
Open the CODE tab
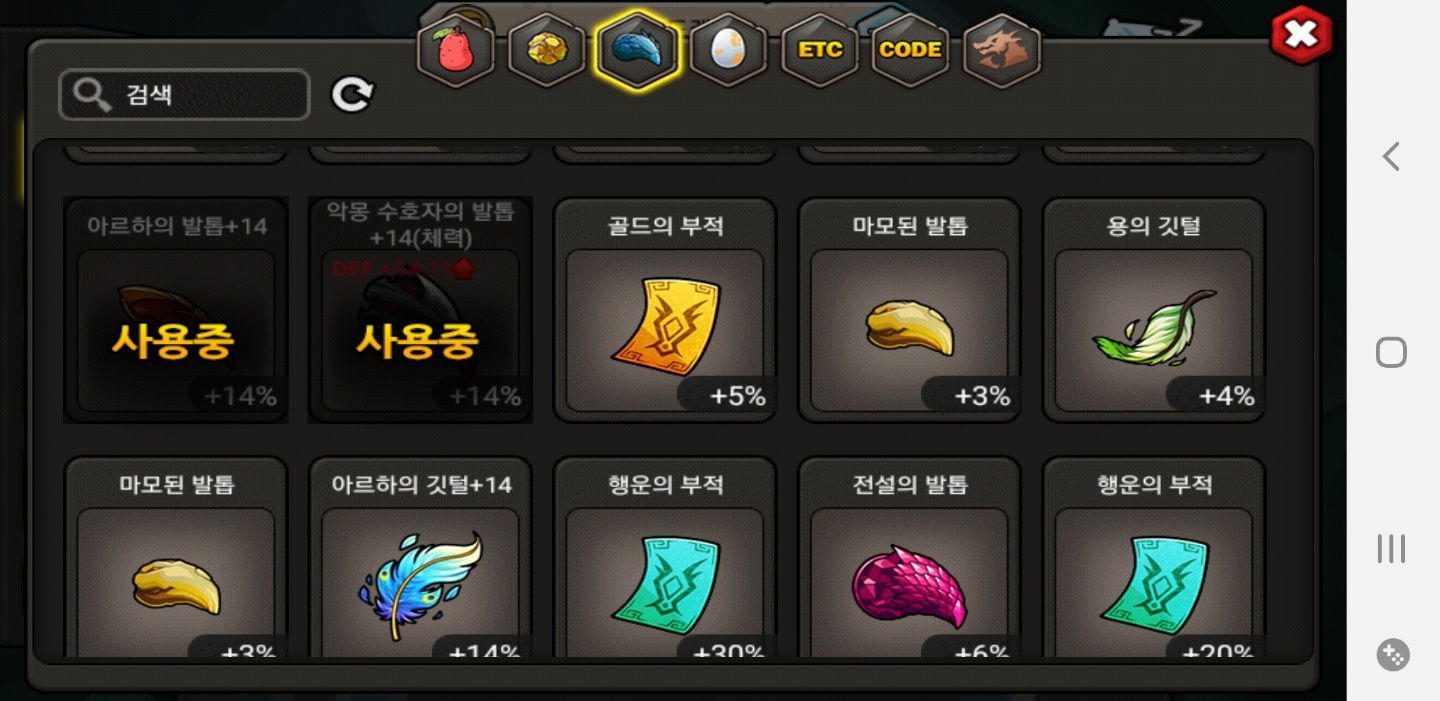910,50
